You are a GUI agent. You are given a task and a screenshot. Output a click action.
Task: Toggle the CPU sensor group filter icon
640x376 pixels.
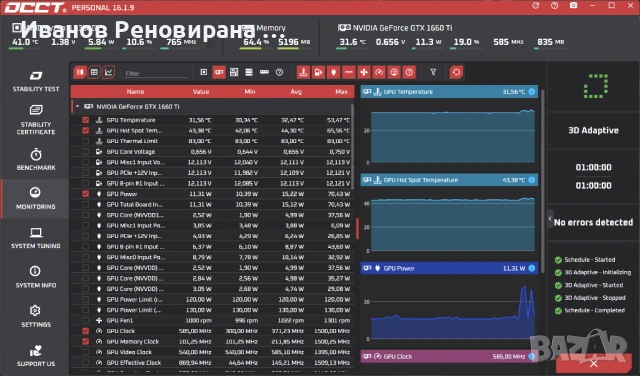[x=204, y=72]
